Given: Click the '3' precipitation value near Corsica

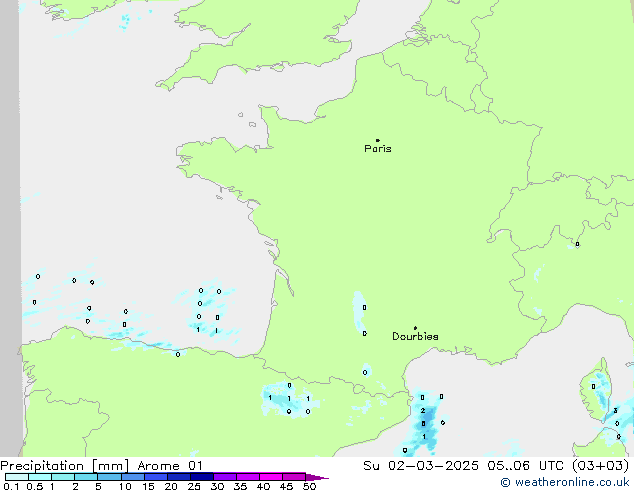Looking at the screenshot, I should click(615, 410).
